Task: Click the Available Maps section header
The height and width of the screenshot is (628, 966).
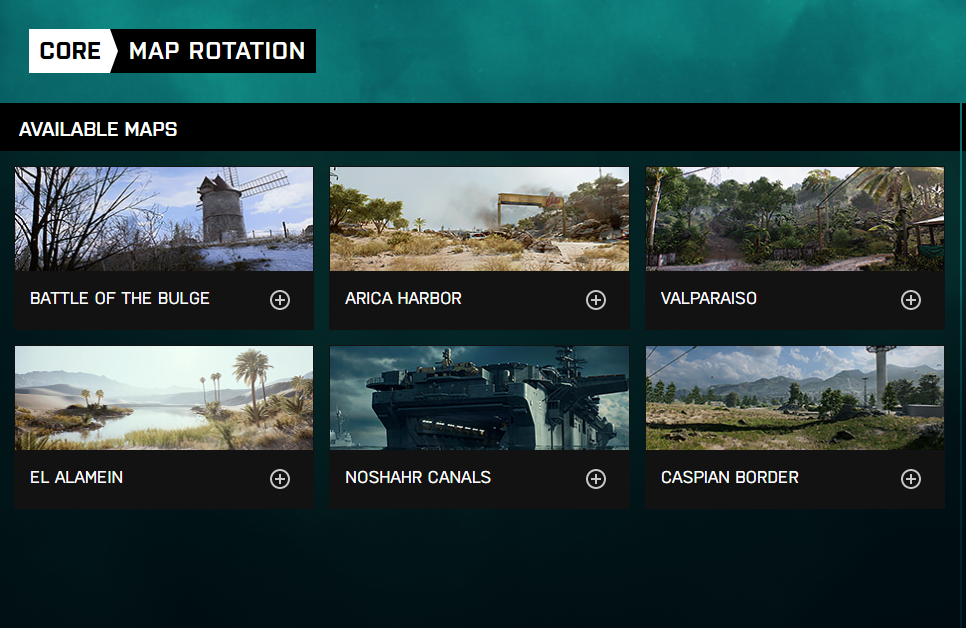Action: click(x=98, y=129)
